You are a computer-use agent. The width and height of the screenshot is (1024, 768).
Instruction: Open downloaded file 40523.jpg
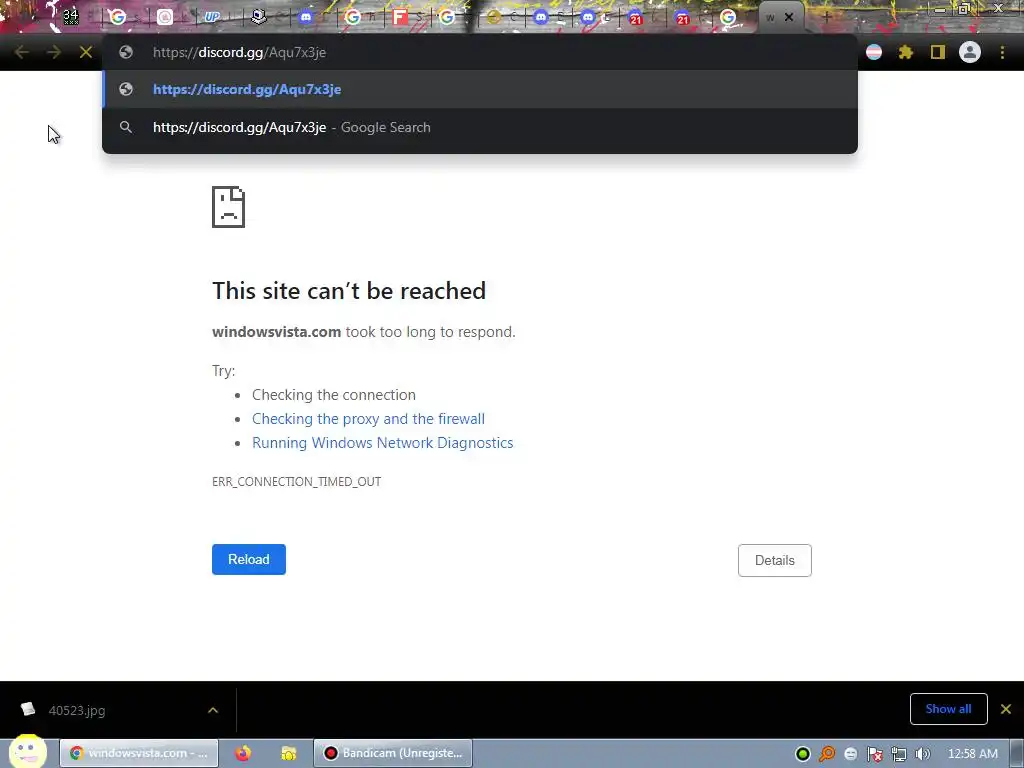[76, 711]
